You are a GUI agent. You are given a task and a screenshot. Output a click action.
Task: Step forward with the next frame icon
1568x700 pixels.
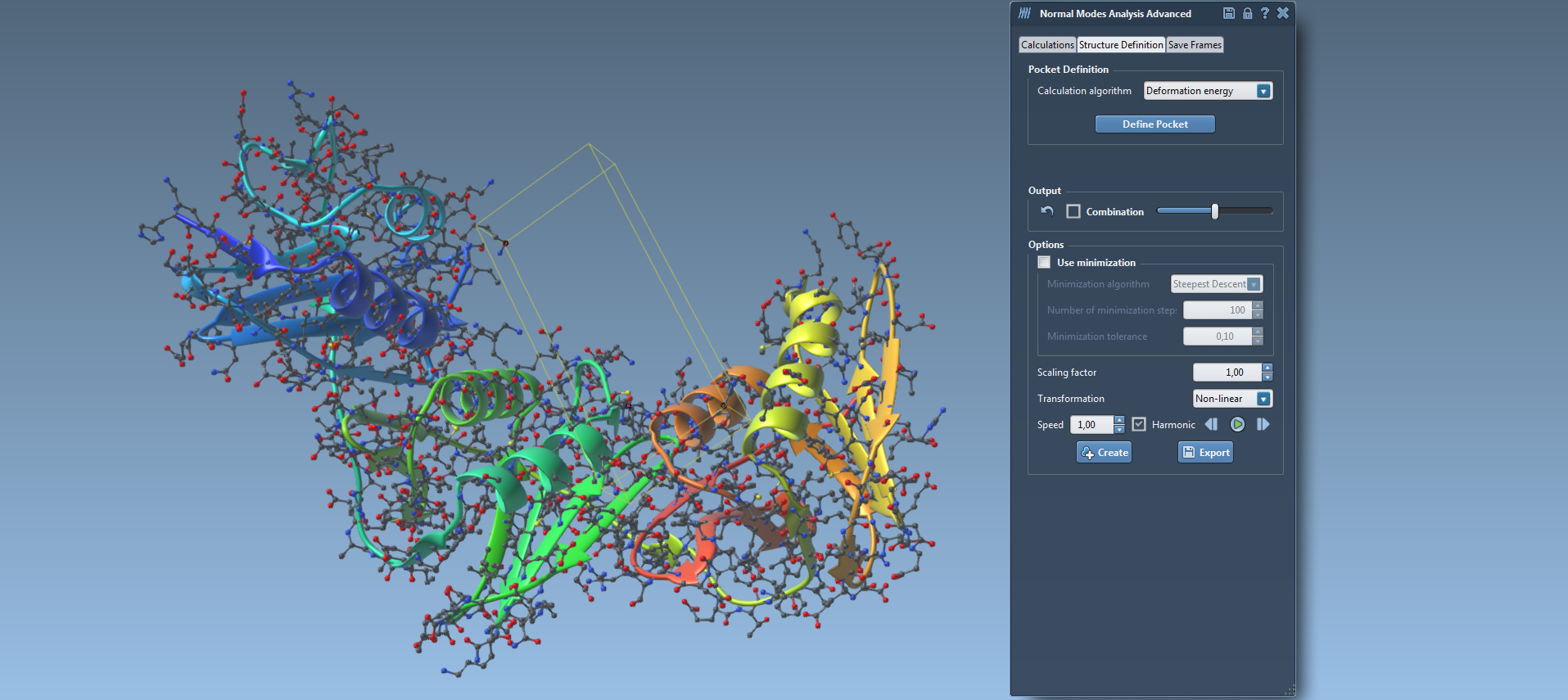[1263, 424]
